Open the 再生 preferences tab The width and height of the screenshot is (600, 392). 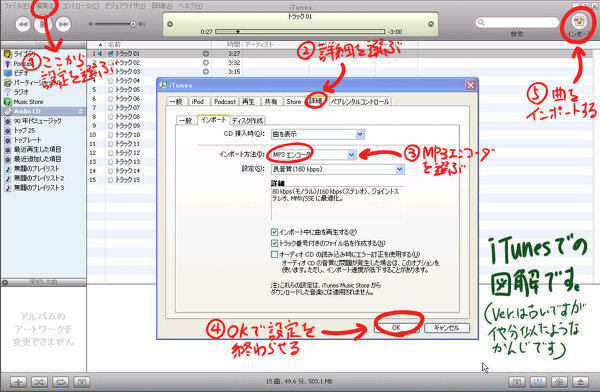pos(248,101)
